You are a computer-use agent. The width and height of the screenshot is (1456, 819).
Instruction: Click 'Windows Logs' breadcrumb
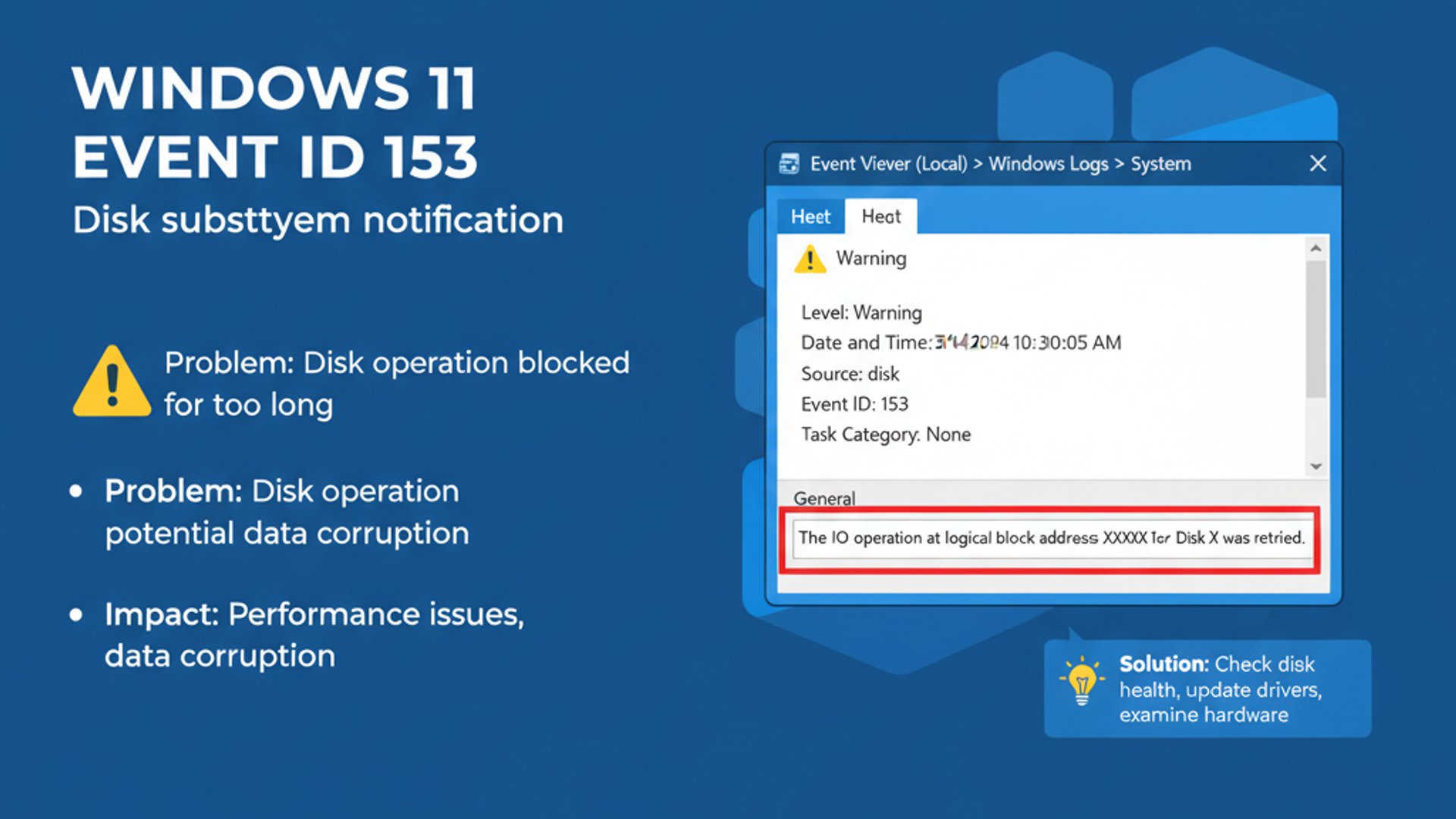1048,164
